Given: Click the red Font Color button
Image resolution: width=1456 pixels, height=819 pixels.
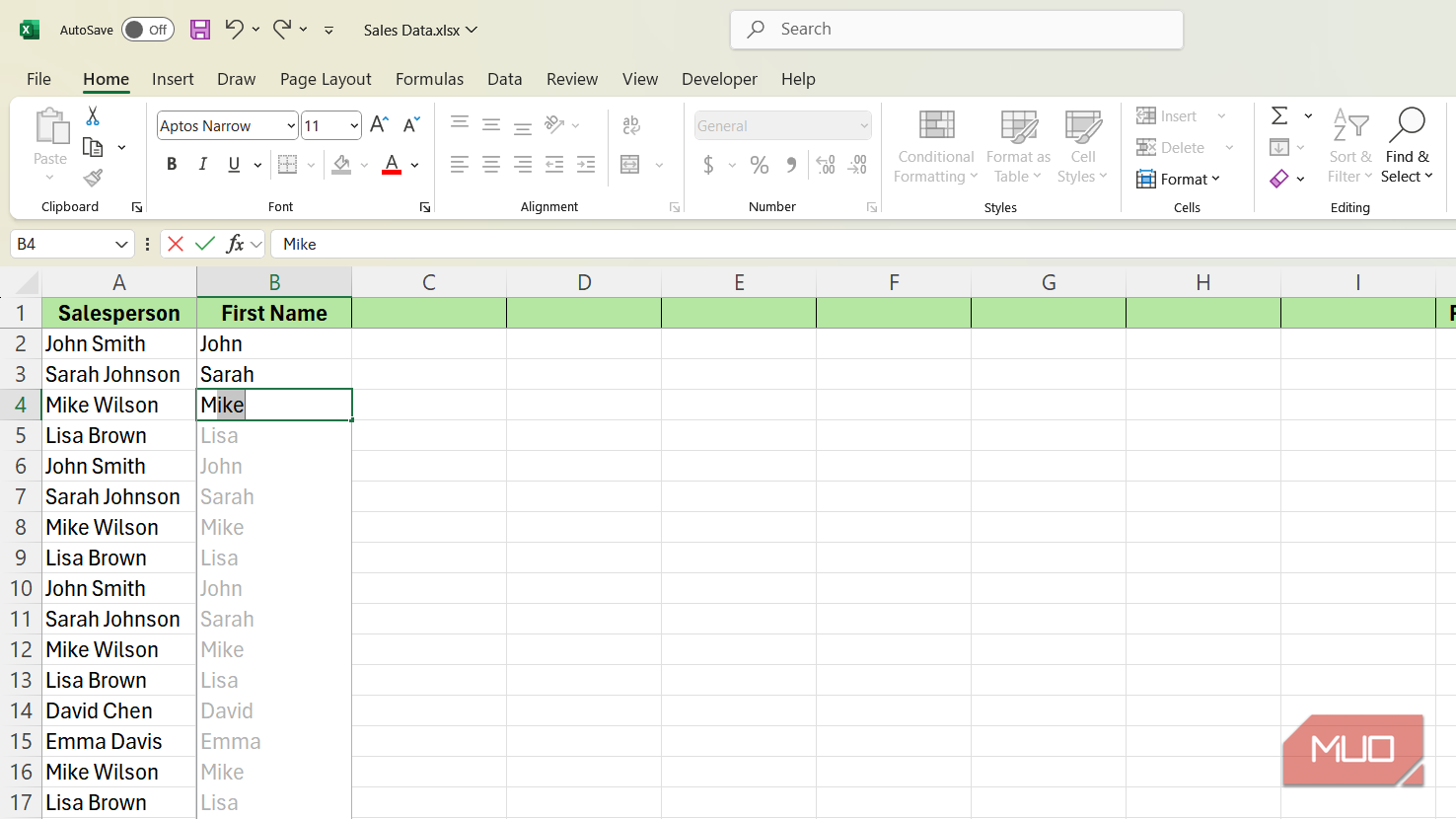Looking at the screenshot, I should pos(392,164).
